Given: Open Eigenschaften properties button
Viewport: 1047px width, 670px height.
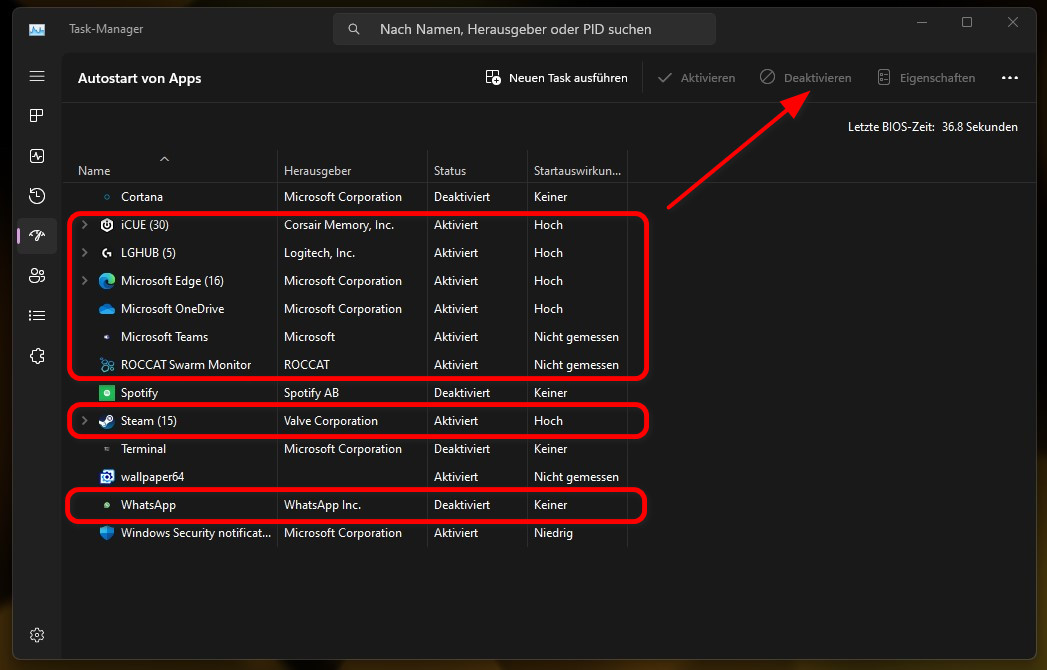Looking at the screenshot, I should (925, 78).
